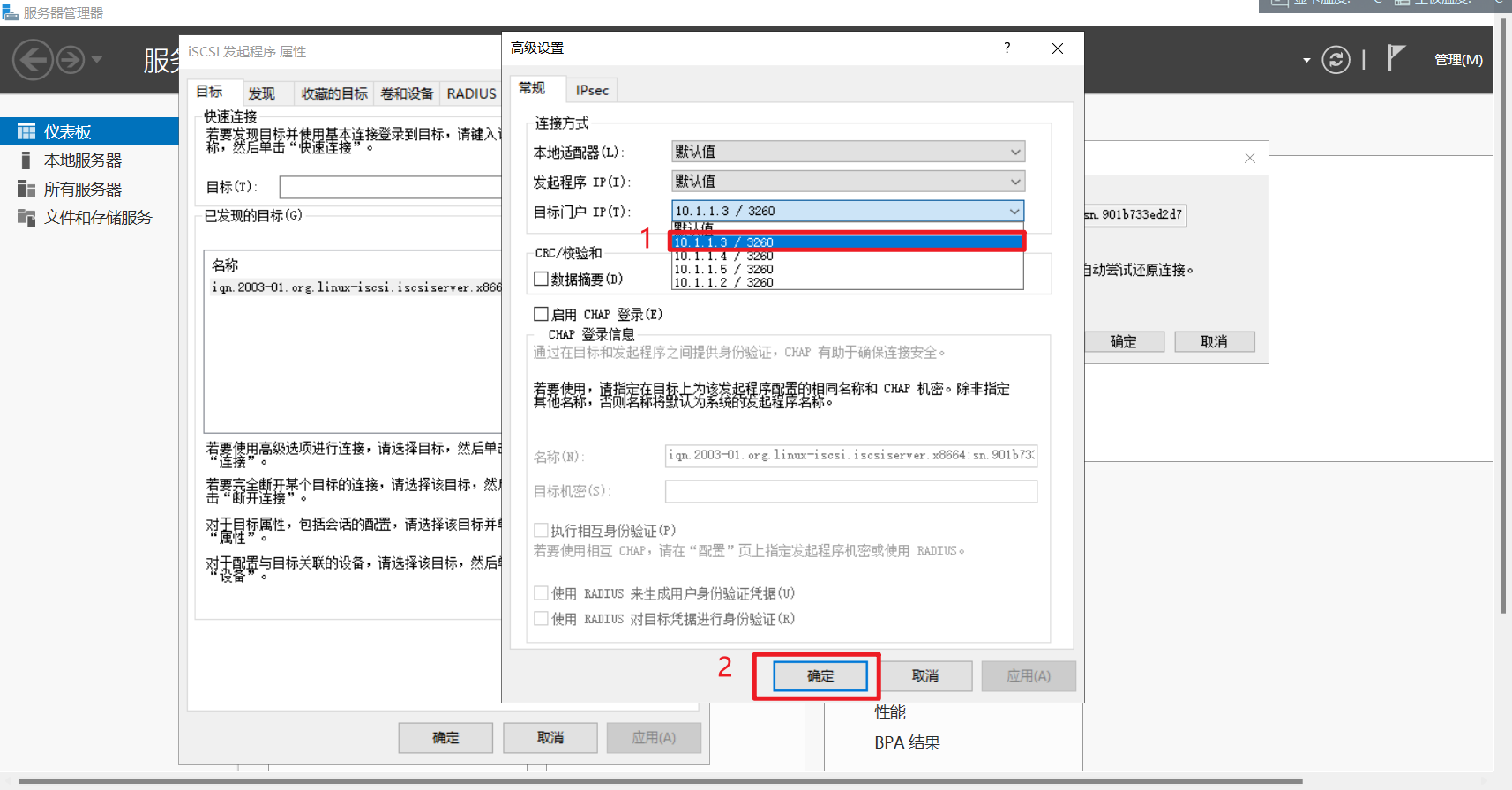Open the 卷和设备 tab

407,93
